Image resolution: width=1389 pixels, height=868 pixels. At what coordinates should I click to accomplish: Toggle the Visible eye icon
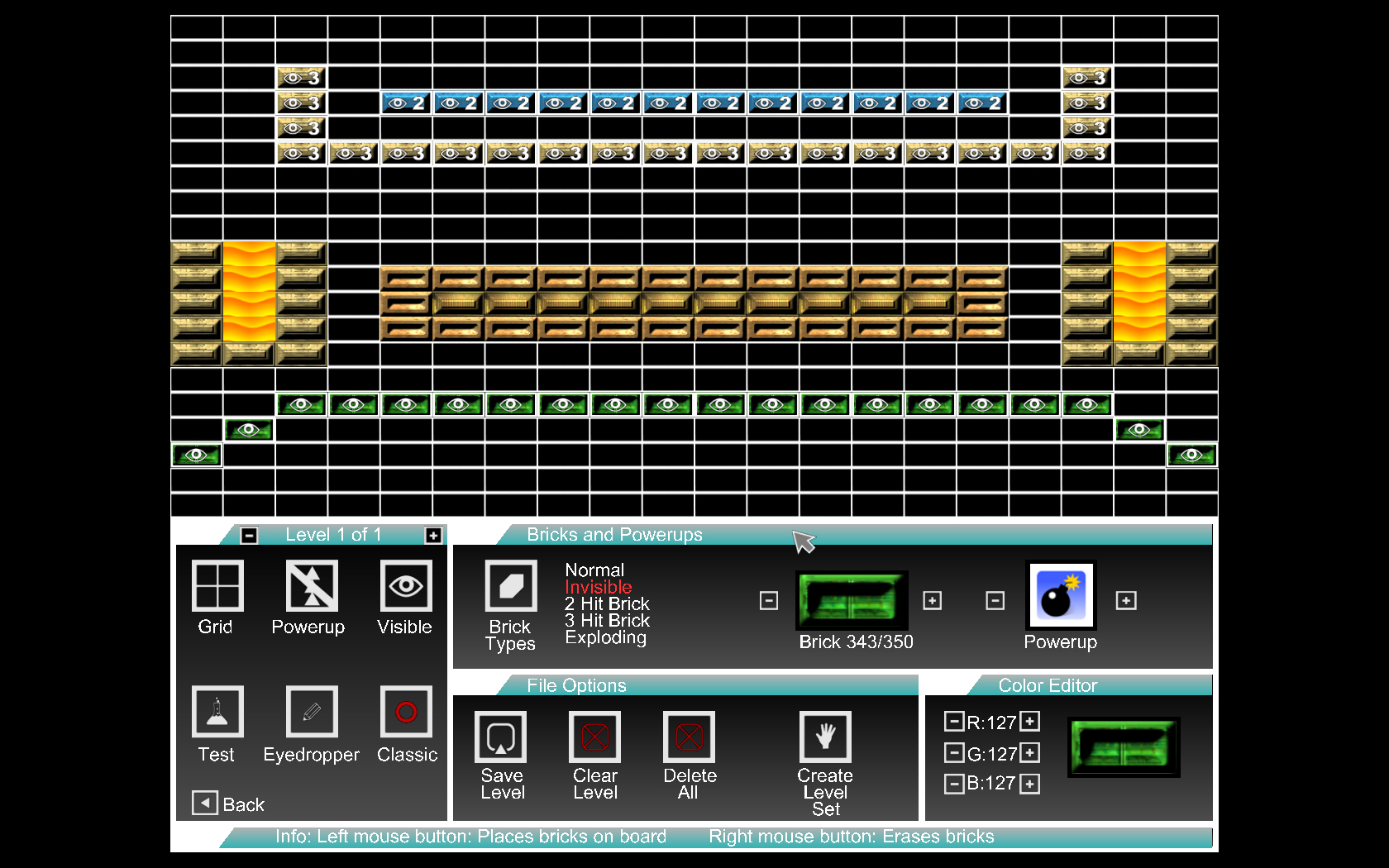coord(406,586)
